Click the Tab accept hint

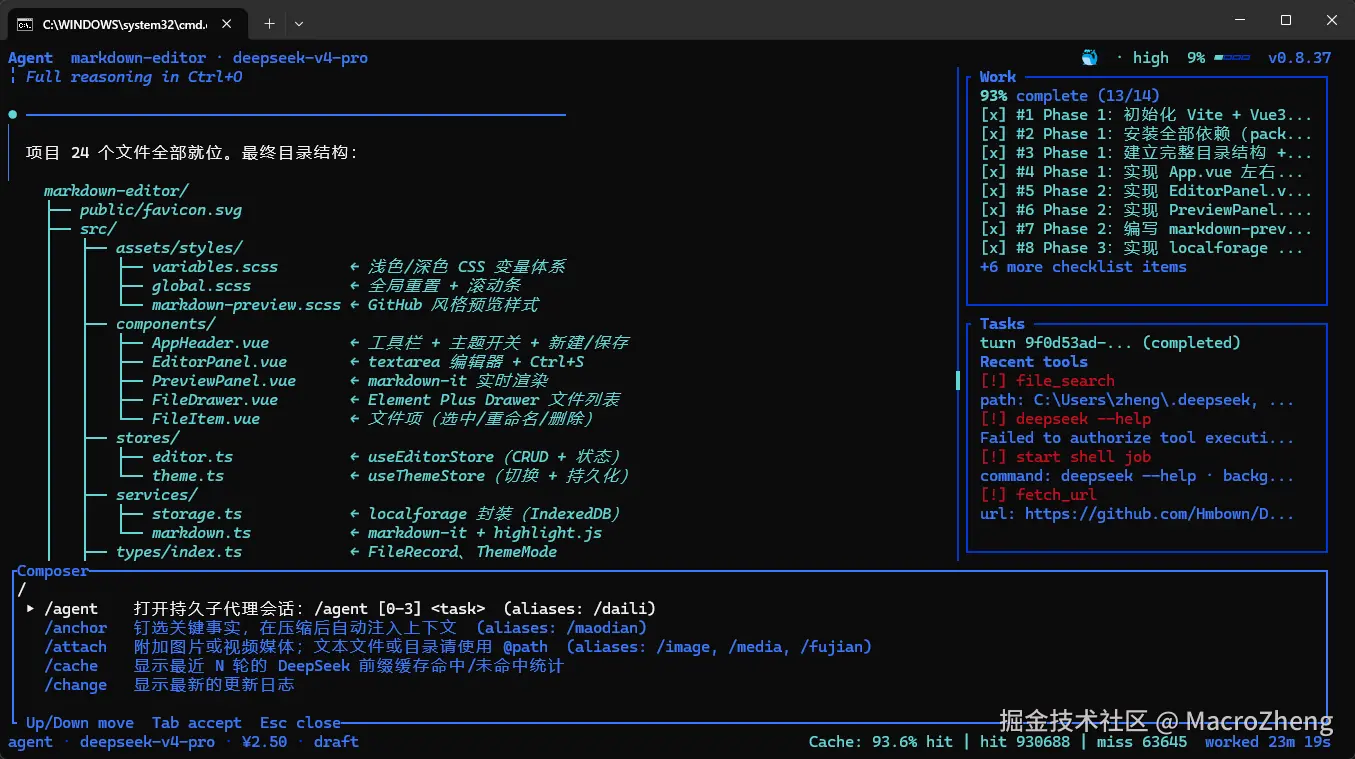click(x=197, y=723)
